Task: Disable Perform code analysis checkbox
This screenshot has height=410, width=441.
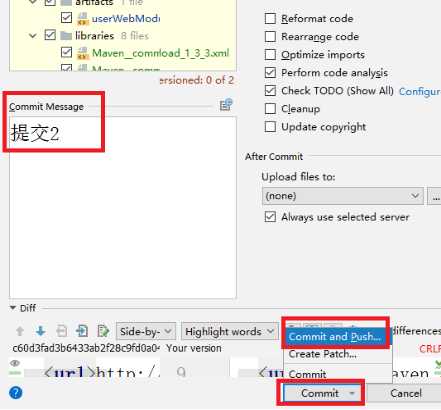Action: tap(270, 72)
